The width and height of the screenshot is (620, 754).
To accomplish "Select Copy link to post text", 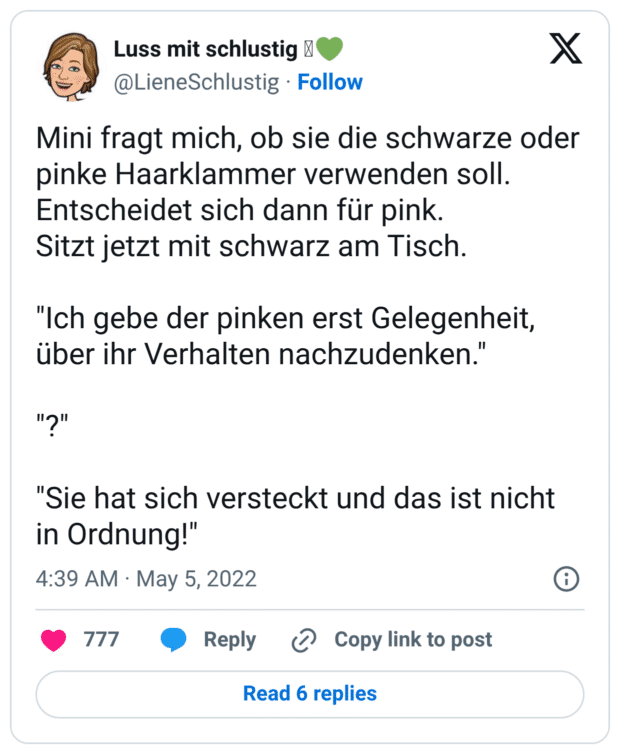I will (412, 640).
